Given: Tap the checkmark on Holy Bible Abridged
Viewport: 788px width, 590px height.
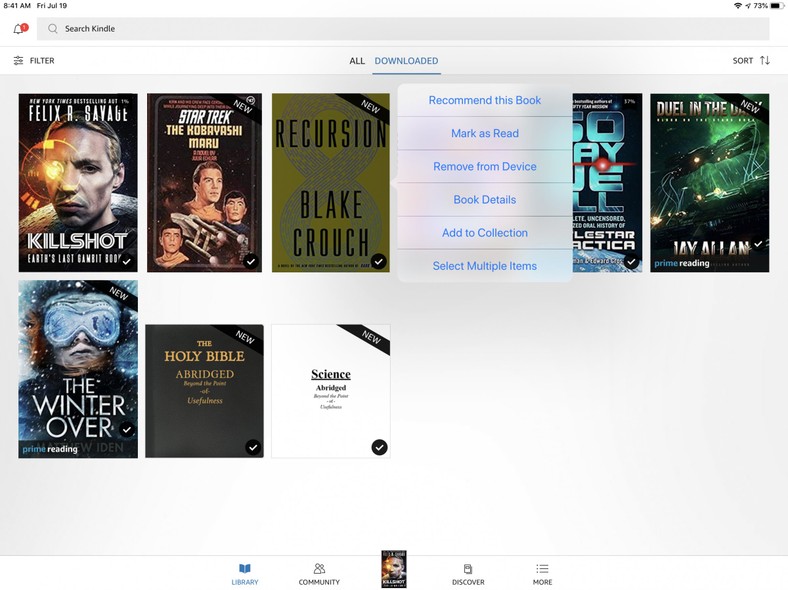Looking at the screenshot, I should [253, 447].
